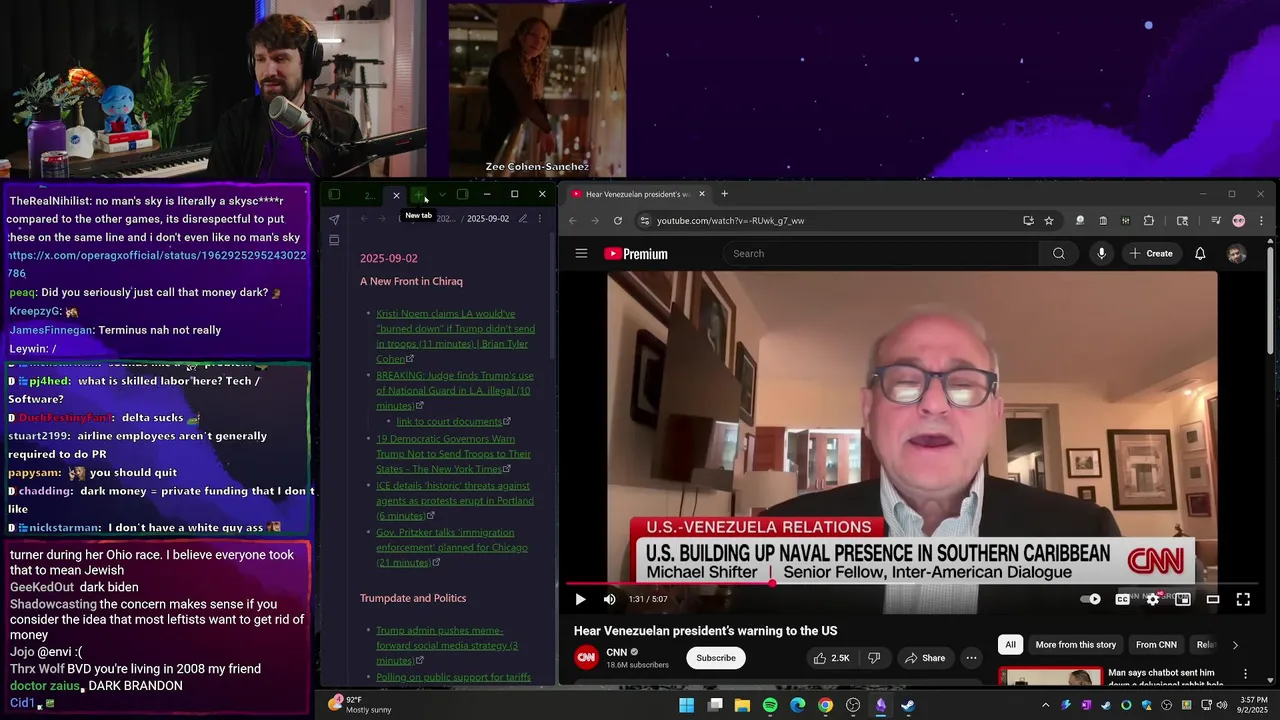Close the current Obsidian note tab
This screenshot has height=720, width=1280.
(396, 195)
